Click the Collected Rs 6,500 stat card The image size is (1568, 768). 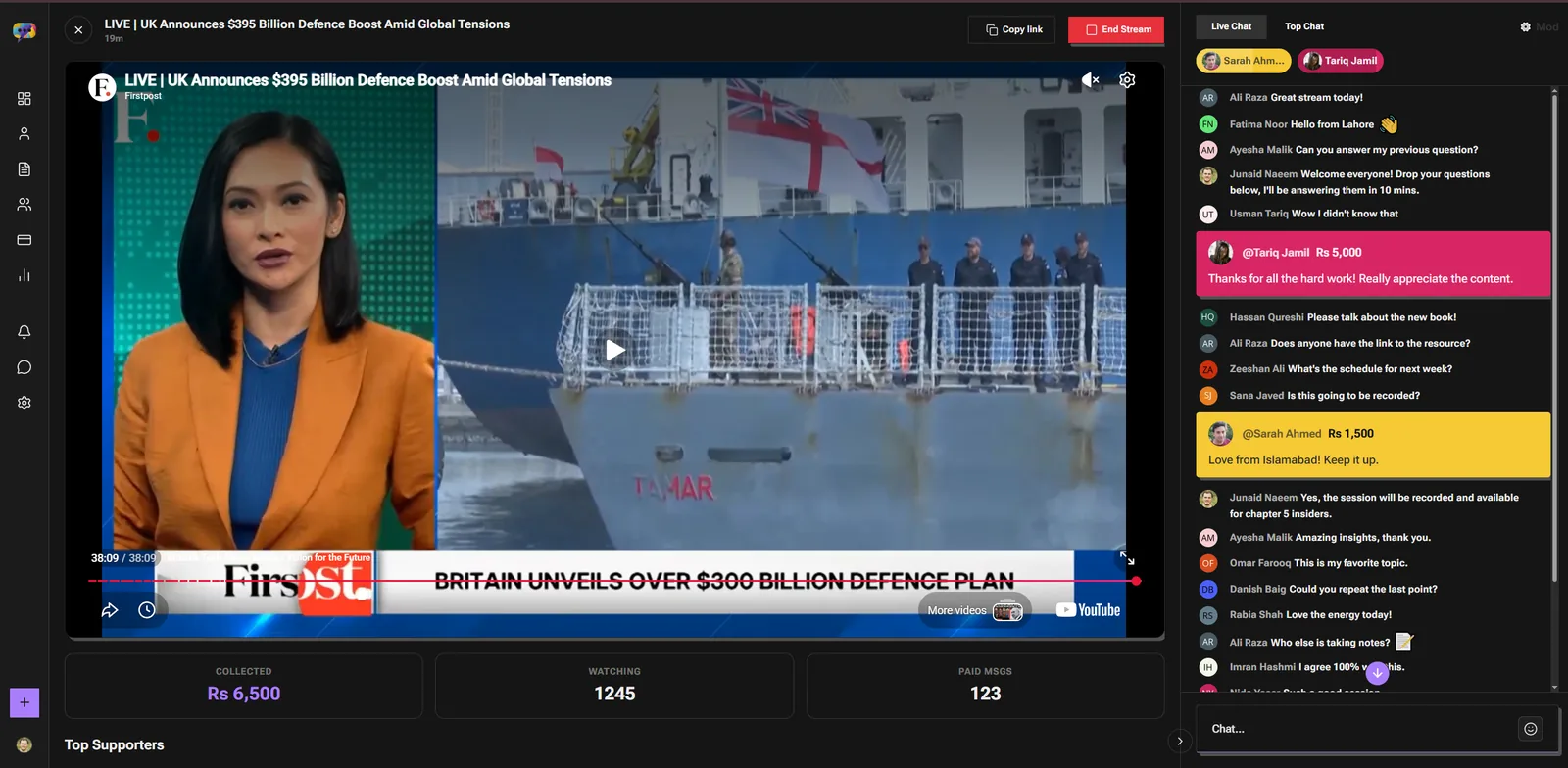pyautogui.click(x=244, y=686)
